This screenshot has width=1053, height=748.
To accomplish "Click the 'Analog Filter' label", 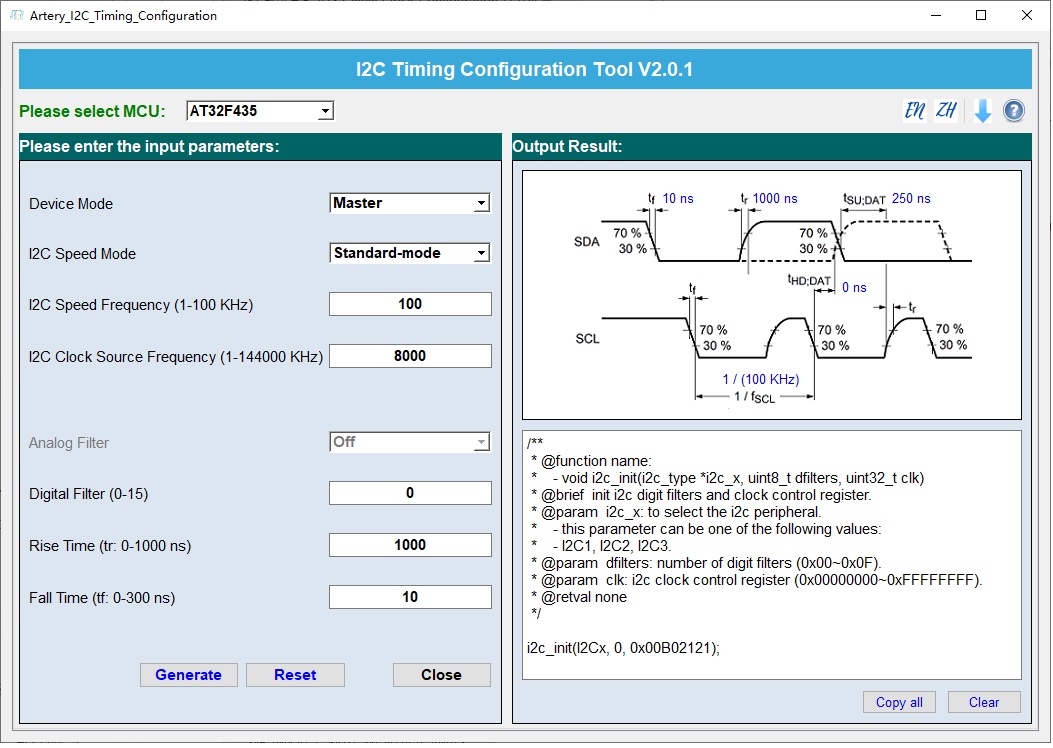I will coord(68,442).
